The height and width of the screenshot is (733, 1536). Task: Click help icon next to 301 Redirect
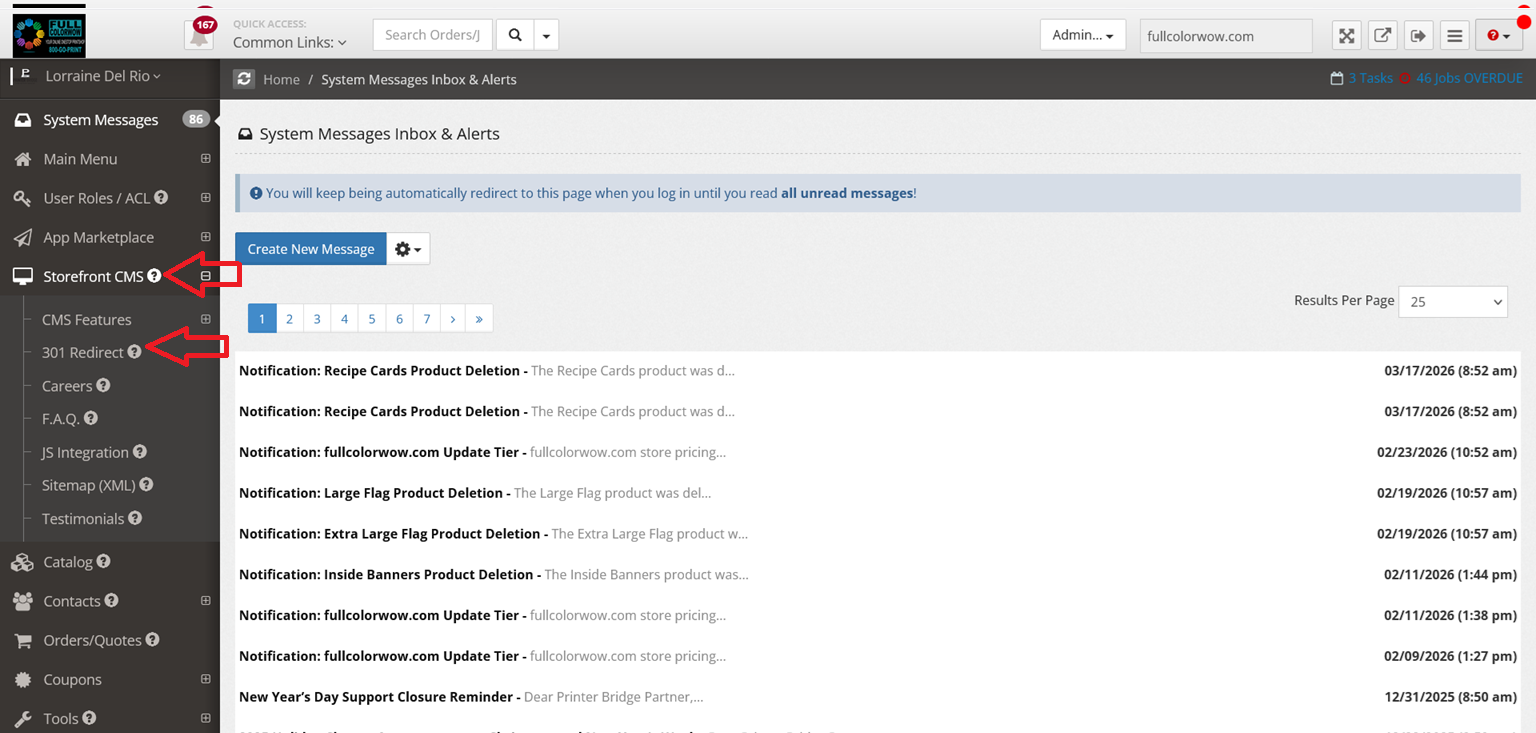(135, 352)
